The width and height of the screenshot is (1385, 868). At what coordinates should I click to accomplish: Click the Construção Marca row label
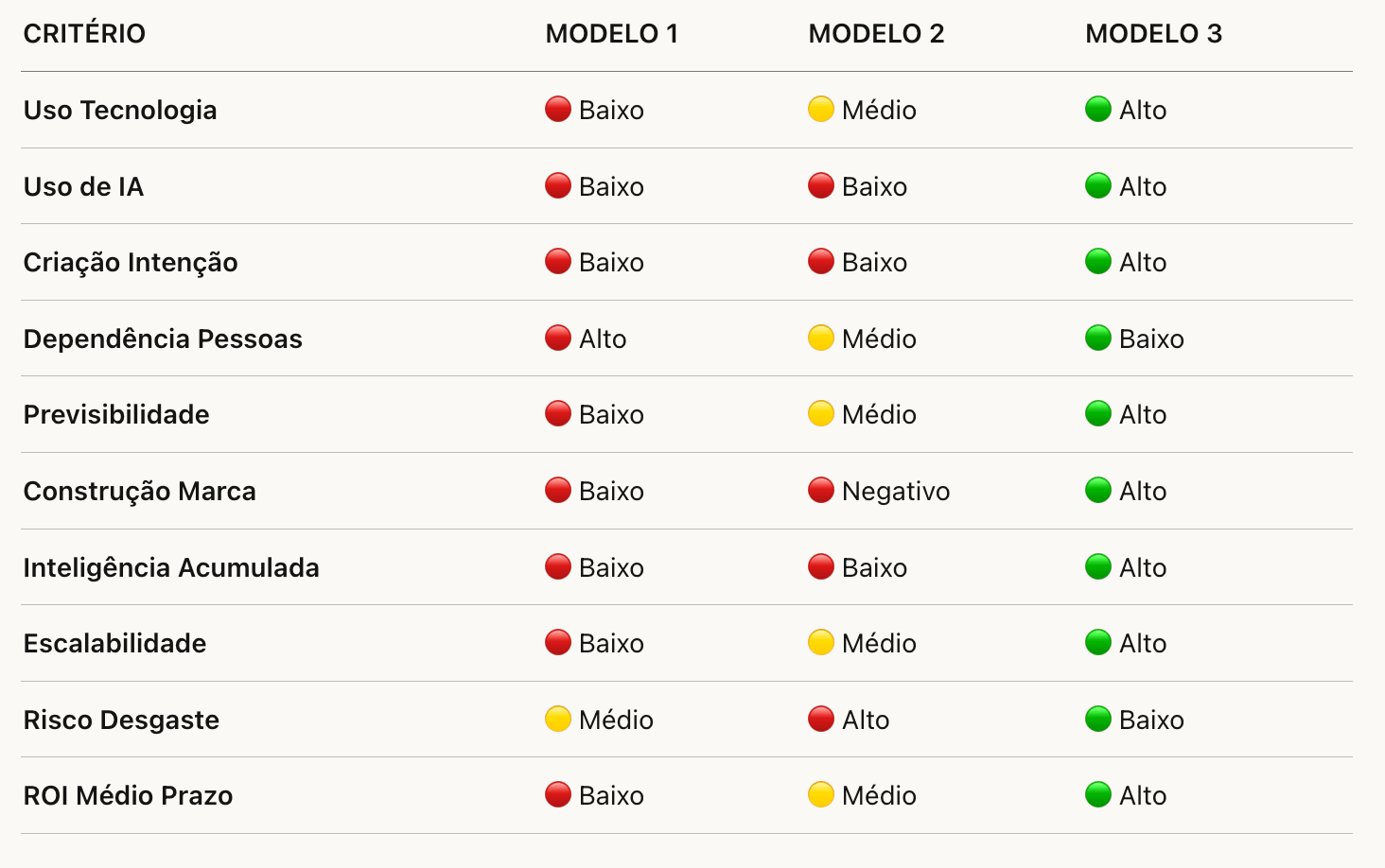pos(139,491)
